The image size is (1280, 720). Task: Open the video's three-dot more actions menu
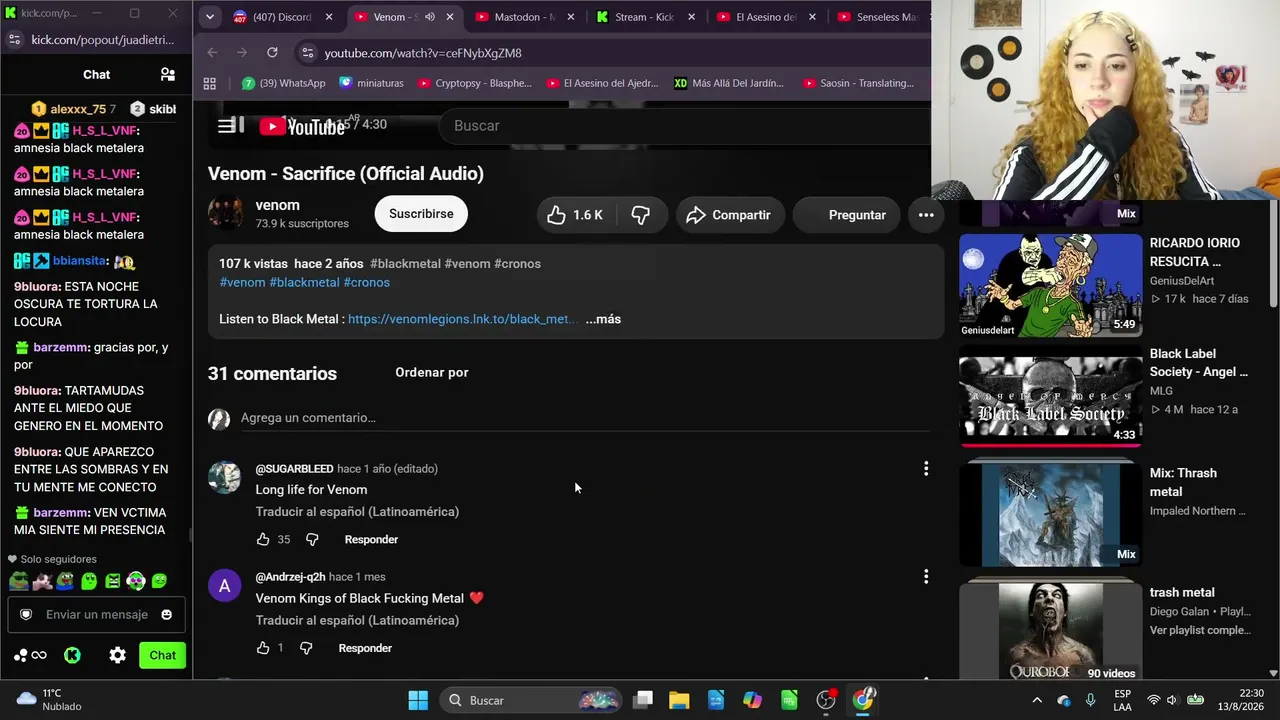point(926,215)
